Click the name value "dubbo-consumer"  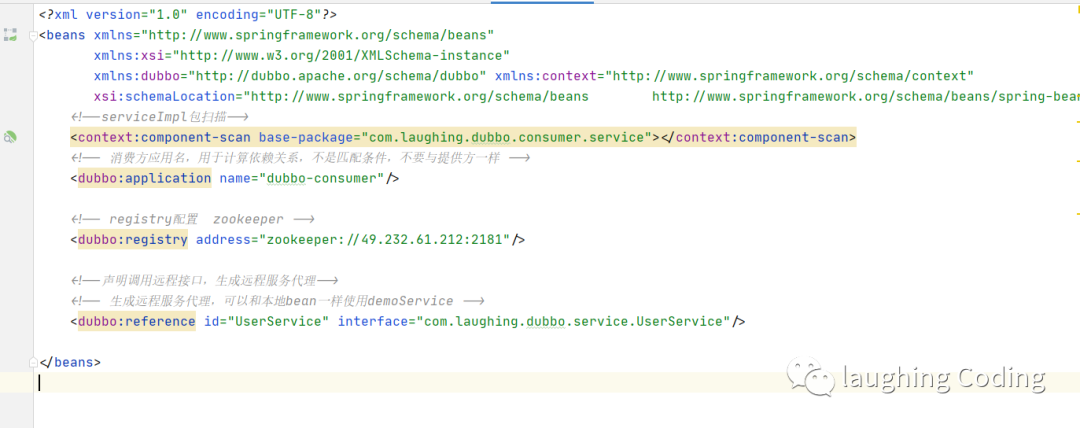[321, 179]
